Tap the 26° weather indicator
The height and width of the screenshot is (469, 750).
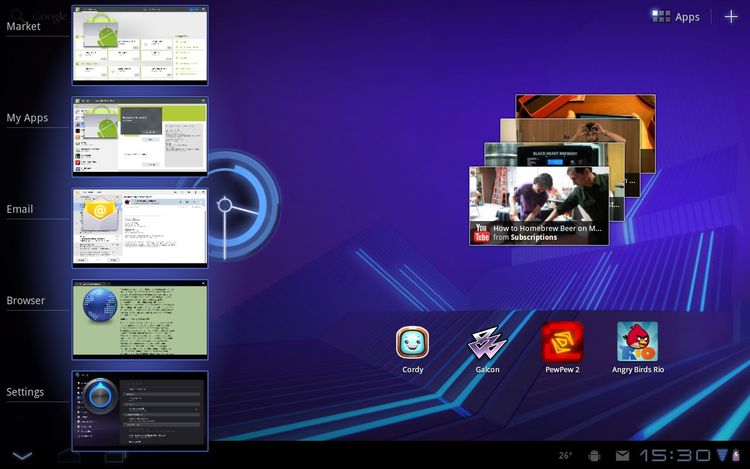click(x=565, y=456)
